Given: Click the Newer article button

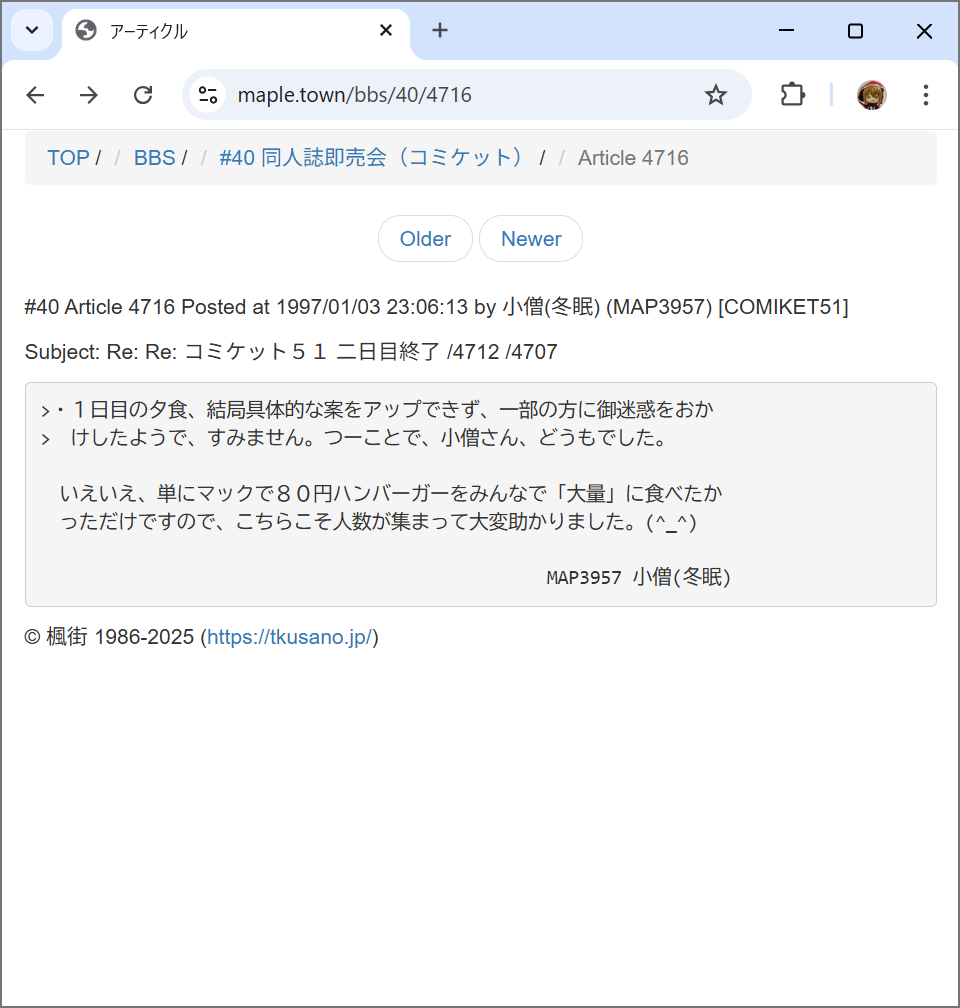Looking at the screenshot, I should tap(531, 239).
